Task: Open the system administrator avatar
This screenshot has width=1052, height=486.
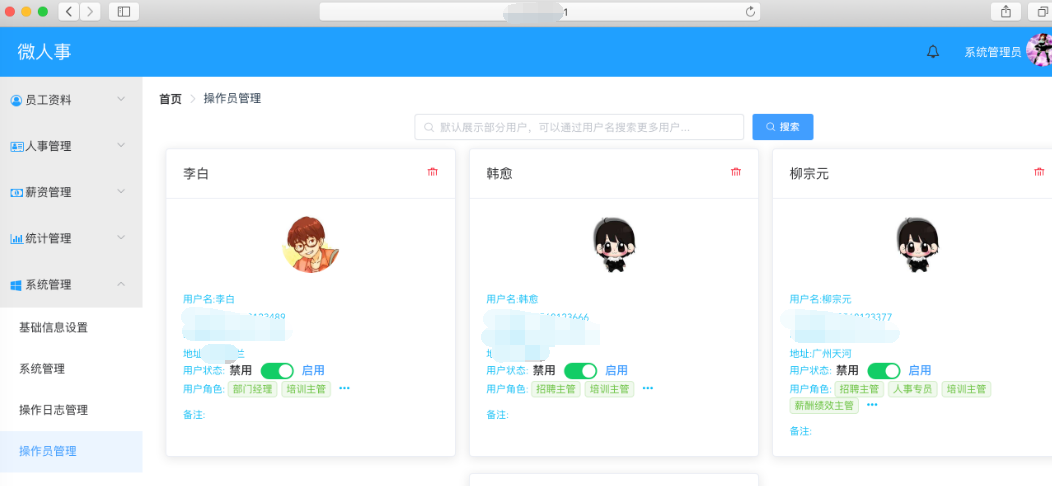Action: 1039,51
